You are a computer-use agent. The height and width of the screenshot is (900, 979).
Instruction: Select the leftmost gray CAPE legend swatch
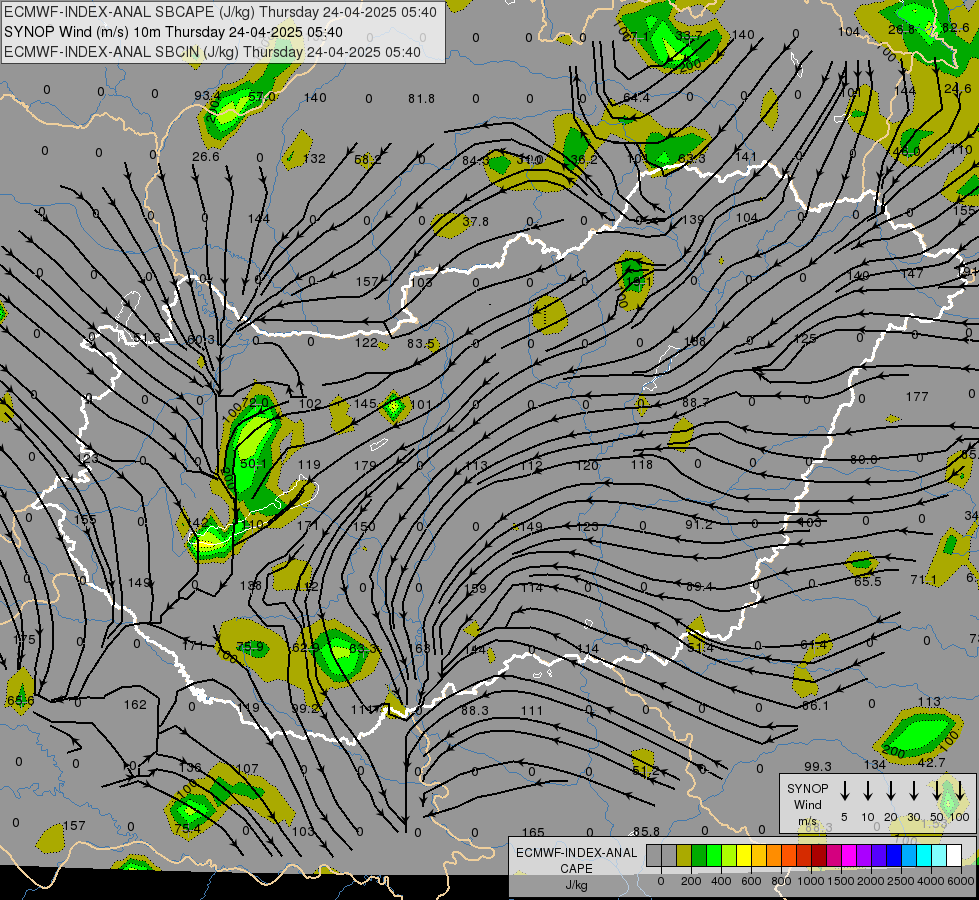pos(654,856)
